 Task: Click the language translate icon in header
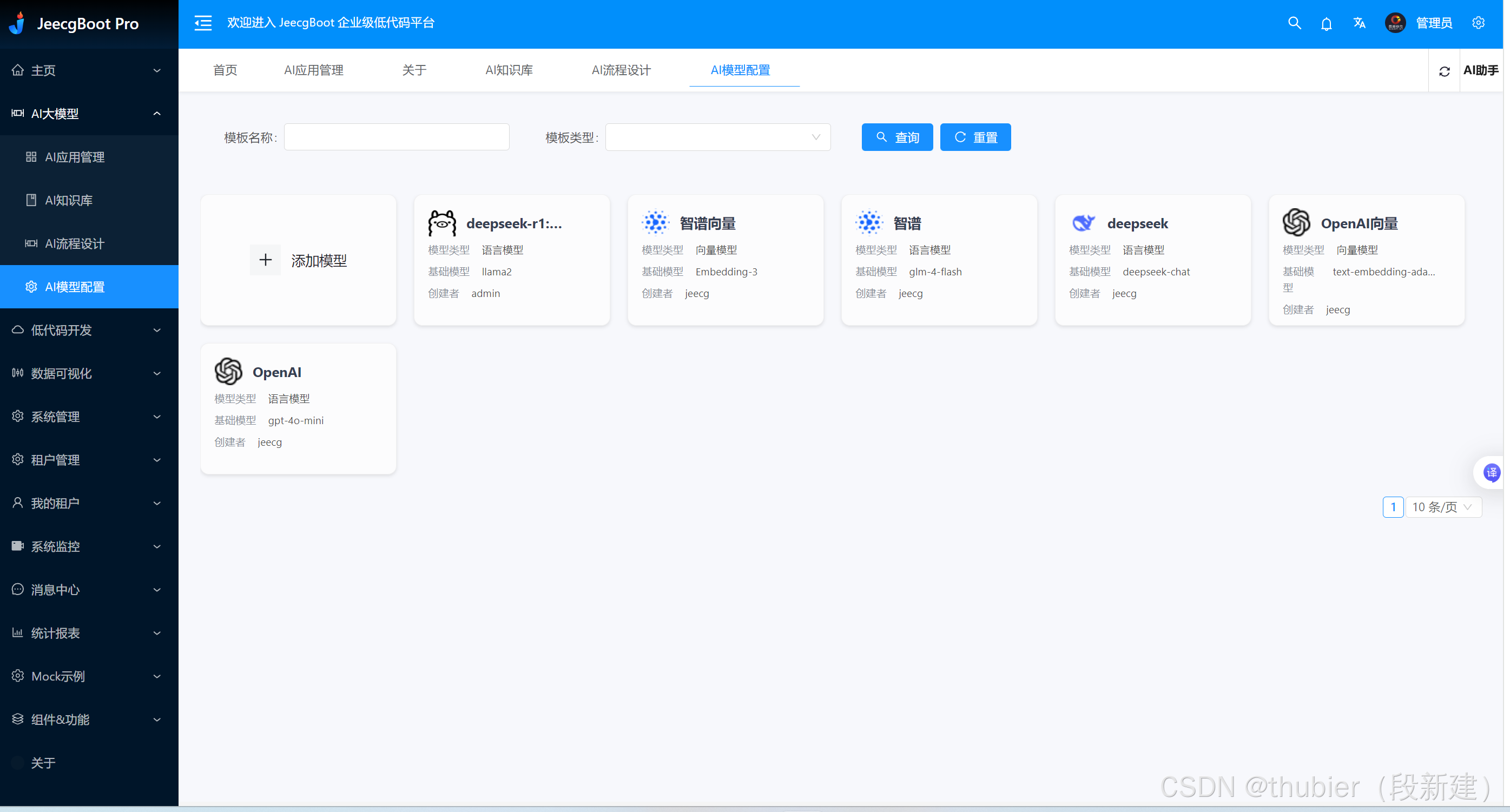click(x=1360, y=23)
